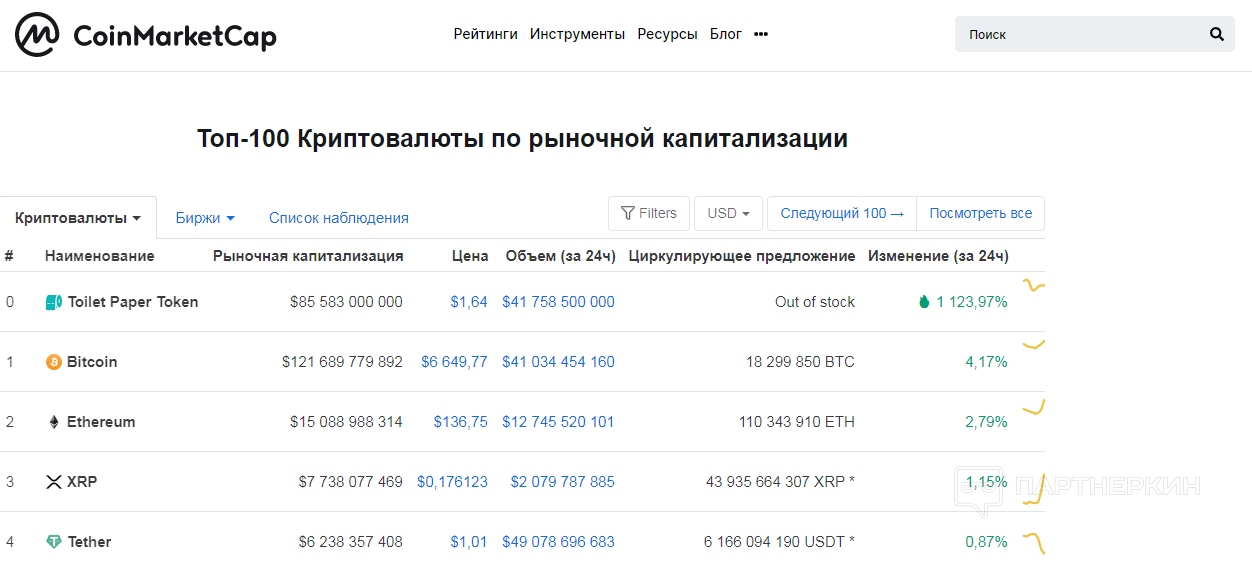Click Toilet Paper volume $41 758 500 000
This screenshot has width=1252, height=571.
558,302
